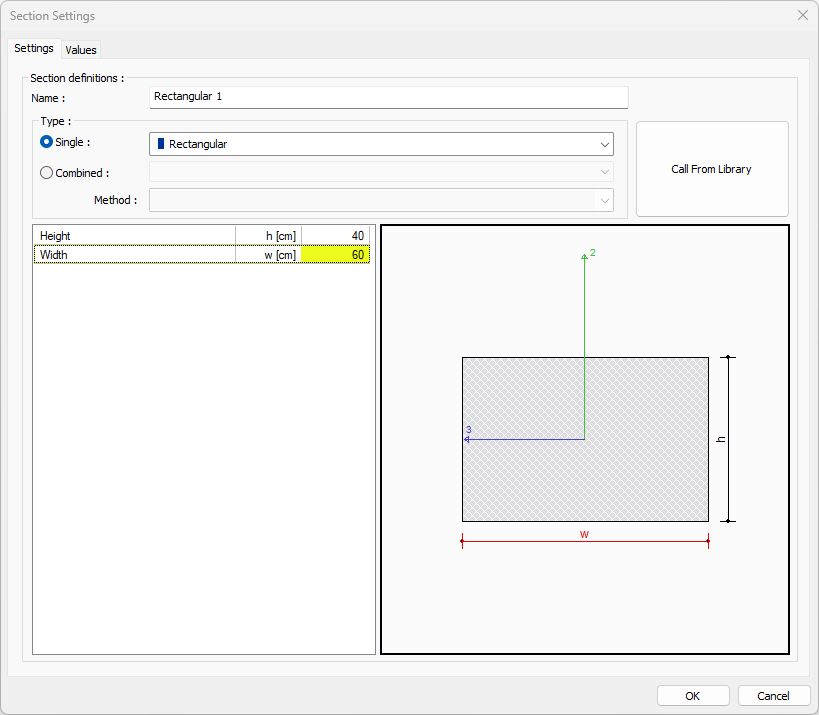This screenshot has width=819, height=715.
Task: Click Cancel to discard changes
Action: (773, 696)
